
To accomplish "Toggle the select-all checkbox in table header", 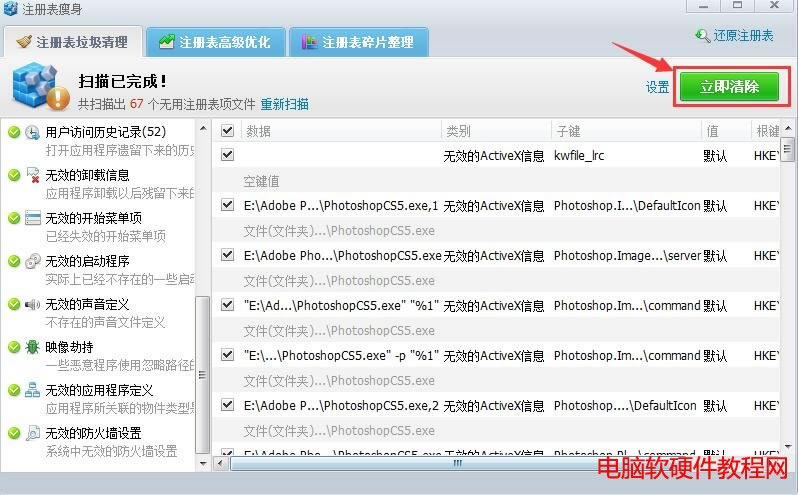I will tap(227, 131).
